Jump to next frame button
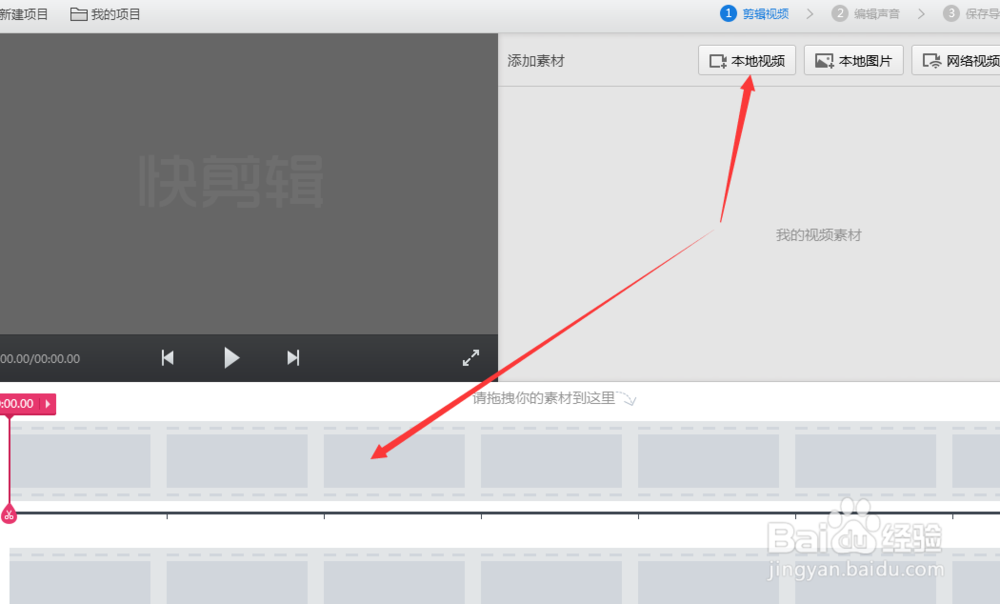This screenshot has width=1000, height=604. (x=293, y=358)
